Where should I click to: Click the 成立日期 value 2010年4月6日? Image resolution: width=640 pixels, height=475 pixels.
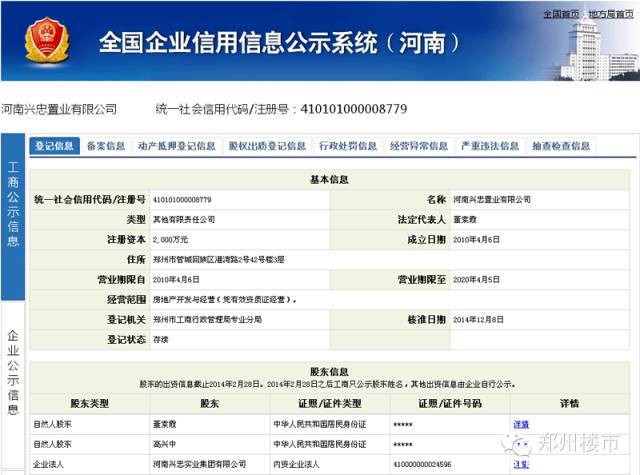(x=476, y=240)
